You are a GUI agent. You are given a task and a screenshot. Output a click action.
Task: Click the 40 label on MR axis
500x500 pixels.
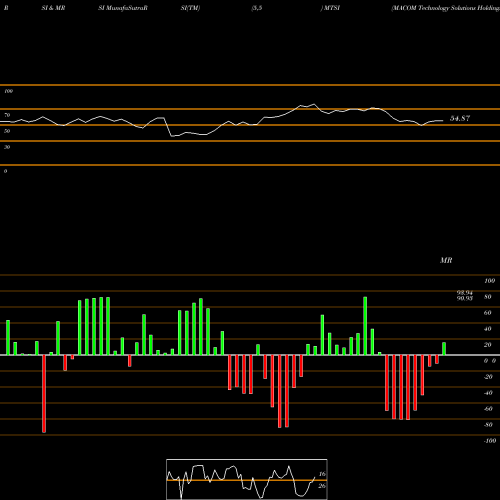[x=487, y=329]
